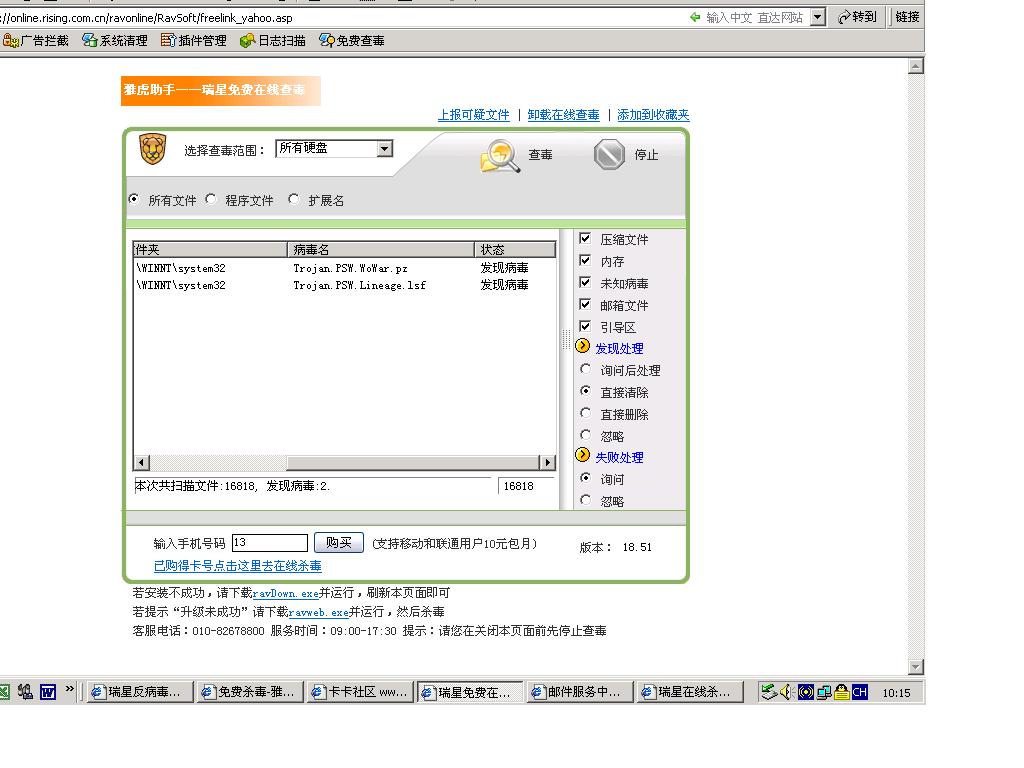Switch to 邮件服务中 taskbar window
Image resolution: width=1024 pixels, height=768 pixels.
pos(581,692)
